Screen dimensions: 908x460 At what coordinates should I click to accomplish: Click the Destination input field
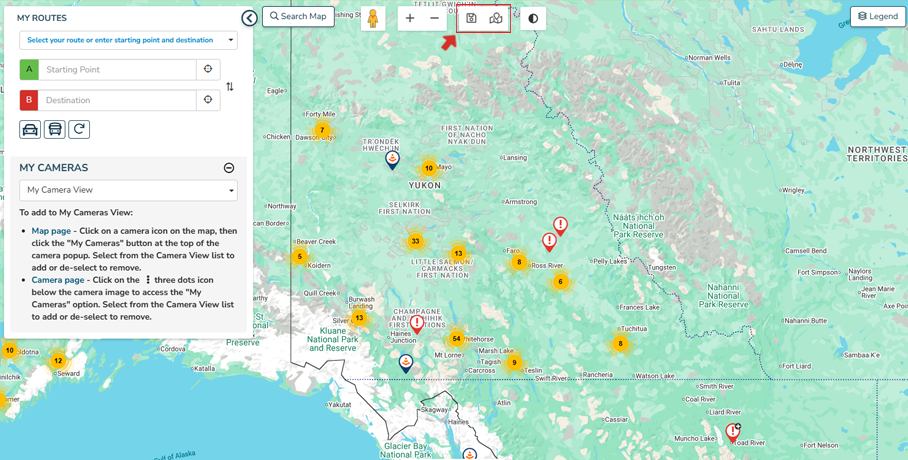coord(116,100)
